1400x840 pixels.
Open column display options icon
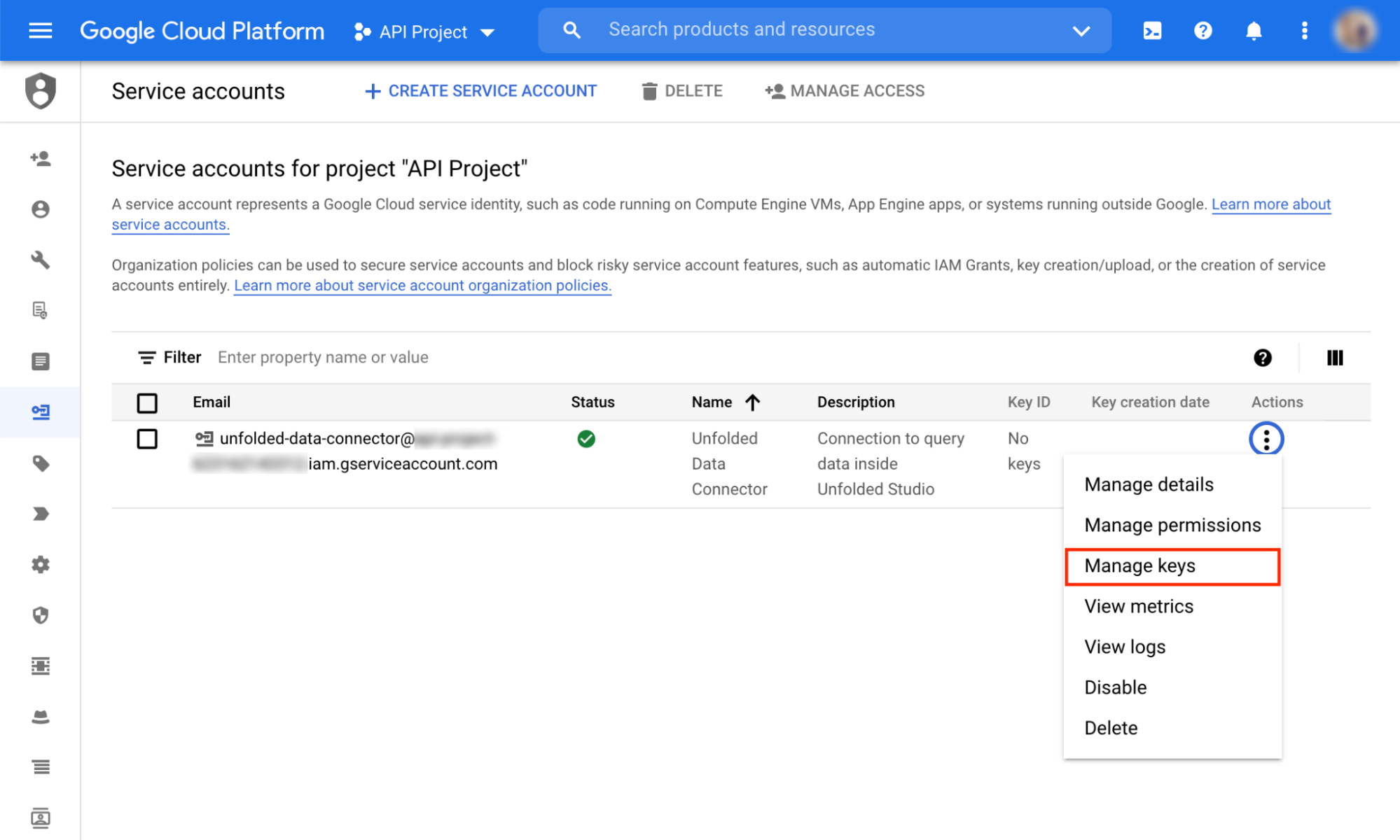(1334, 358)
